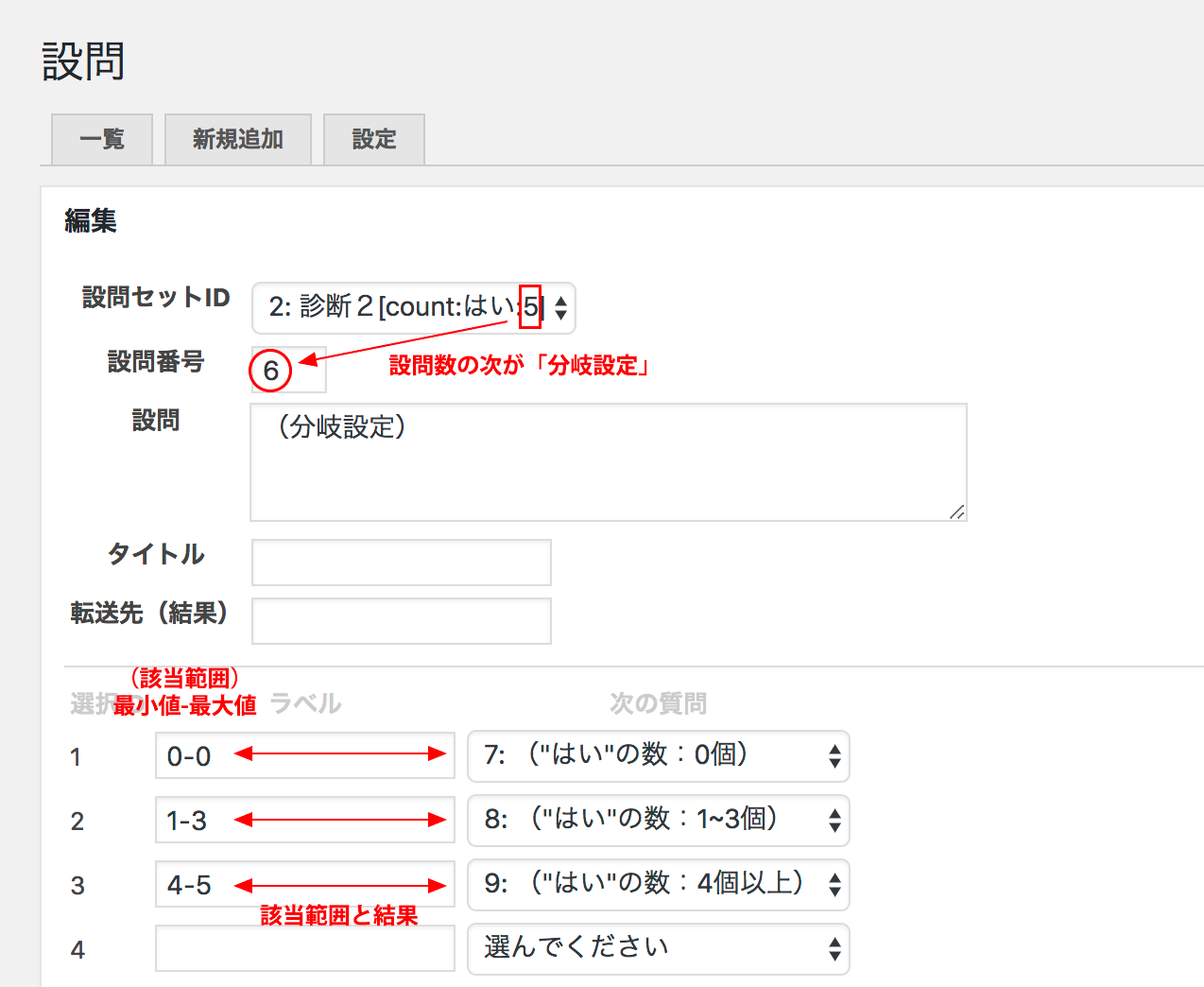This screenshot has width=1204, height=987.
Task: Select the label field containing 4-5
Action: point(304,884)
